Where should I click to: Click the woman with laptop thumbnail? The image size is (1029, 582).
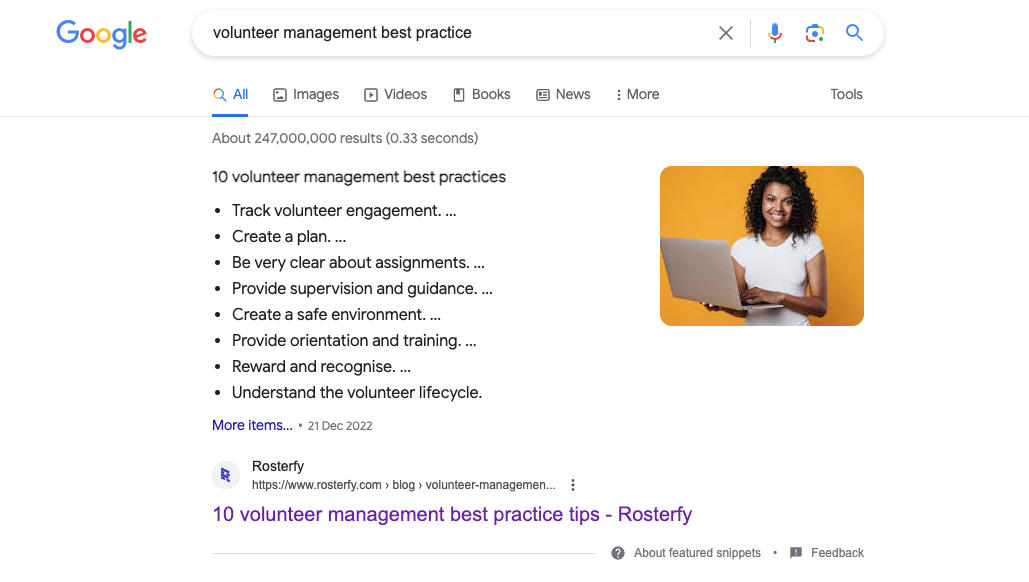tap(762, 246)
